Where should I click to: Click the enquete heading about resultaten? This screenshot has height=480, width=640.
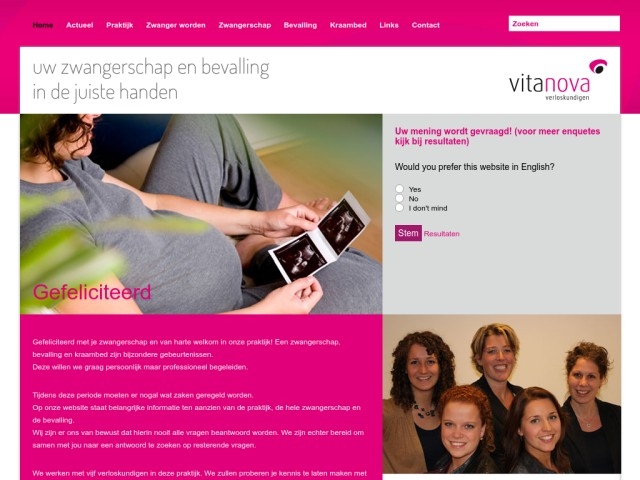[497, 136]
